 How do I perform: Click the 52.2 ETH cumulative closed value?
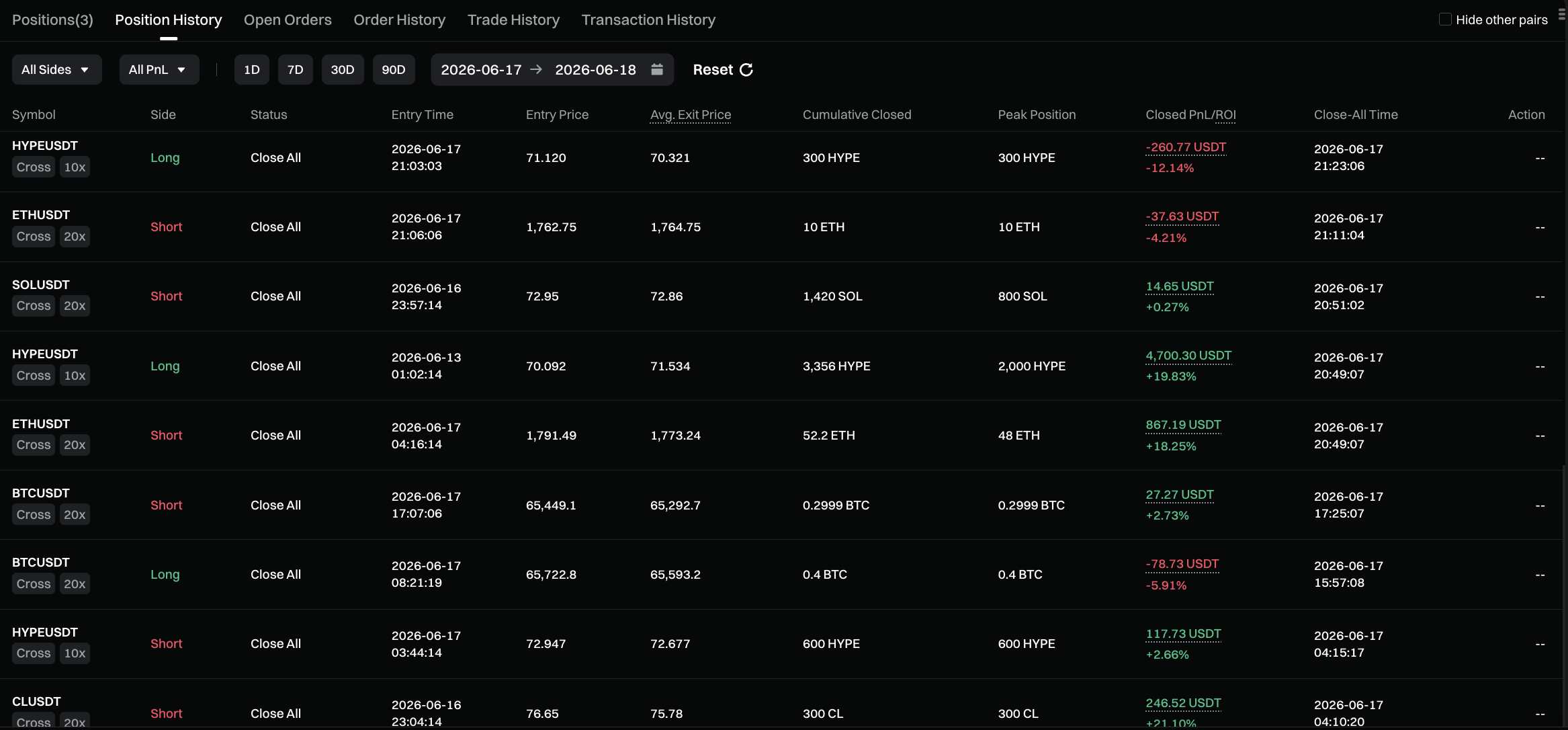click(x=829, y=436)
